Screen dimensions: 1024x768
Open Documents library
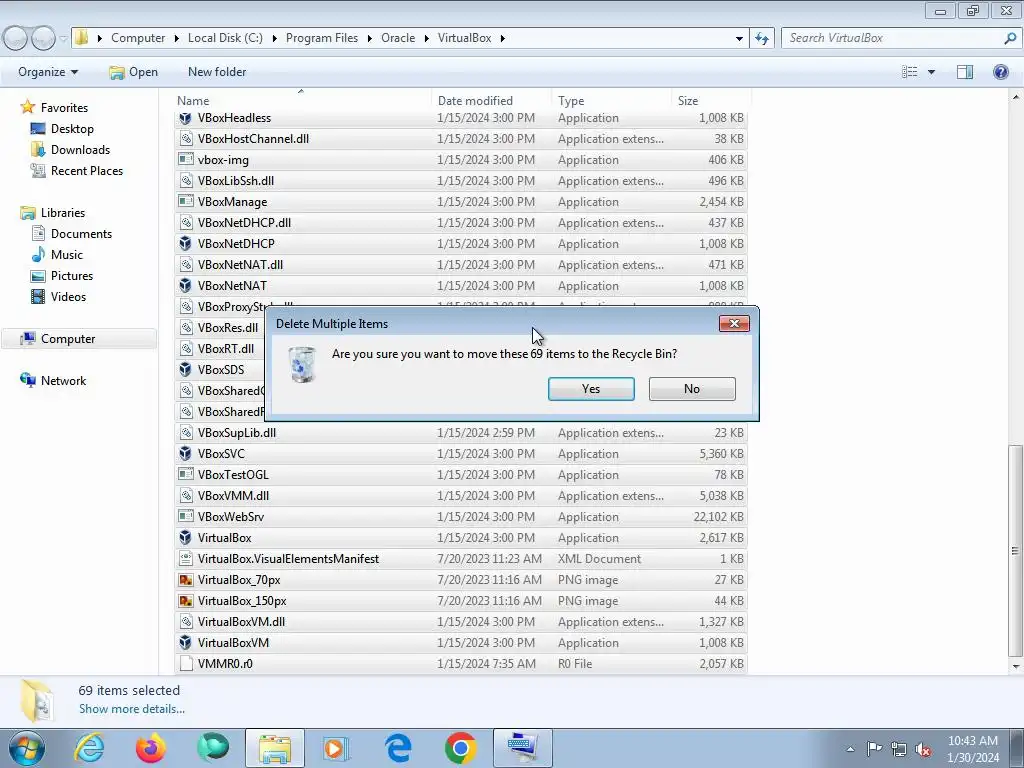tap(81, 234)
